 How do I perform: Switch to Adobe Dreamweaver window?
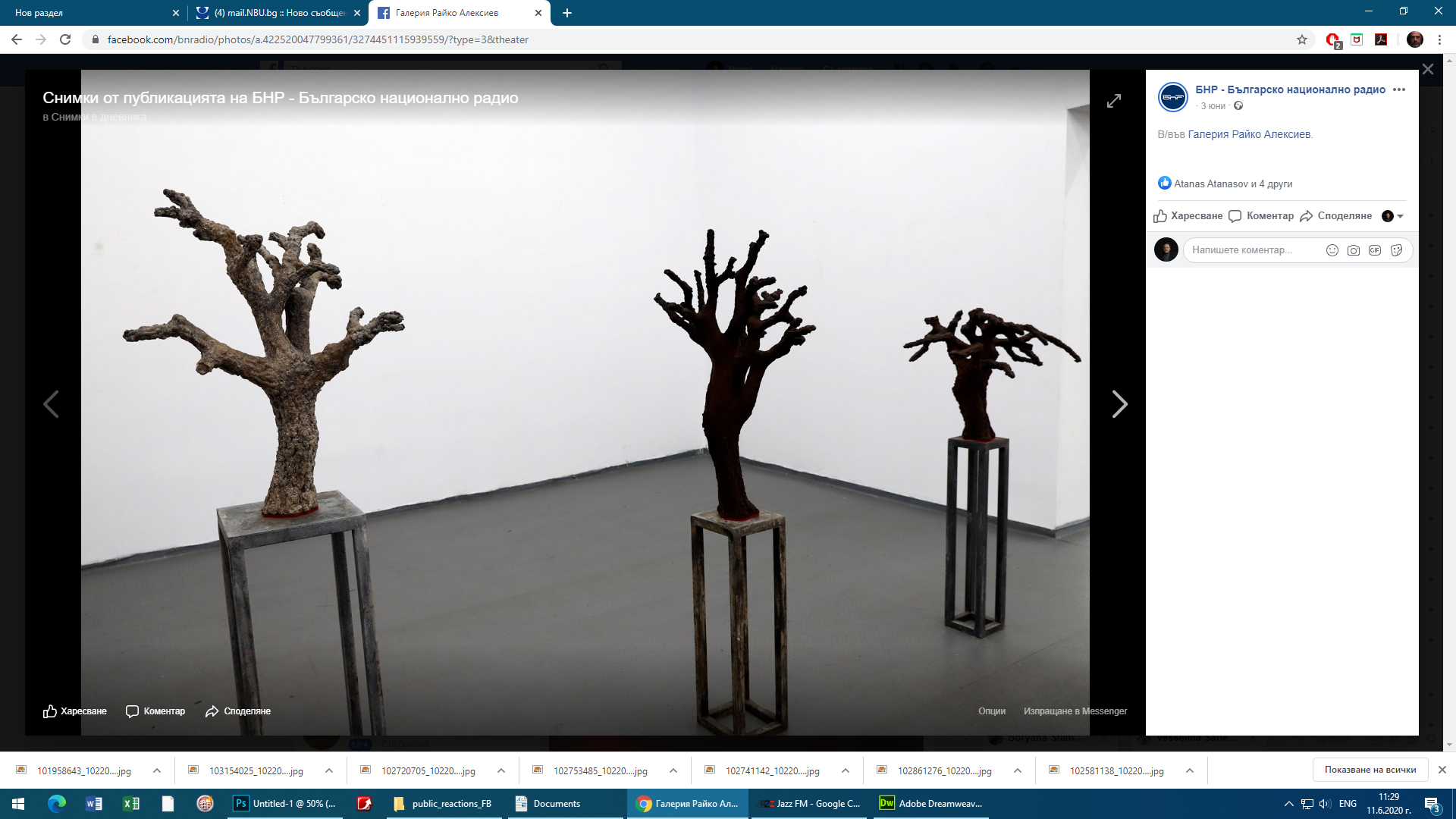931,804
